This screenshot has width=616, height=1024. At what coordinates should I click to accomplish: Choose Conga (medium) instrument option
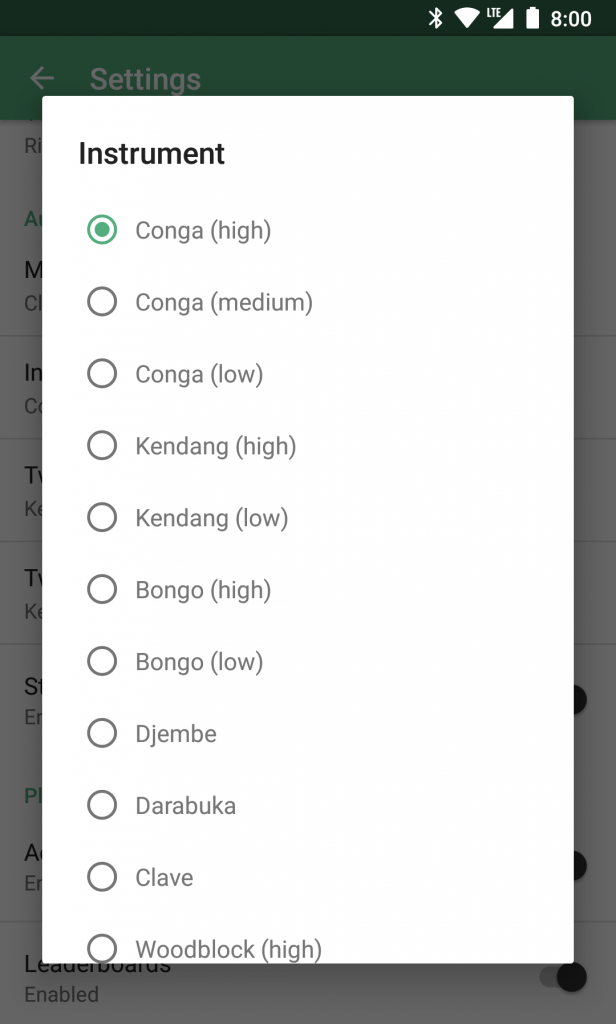pyautogui.click(x=102, y=302)
